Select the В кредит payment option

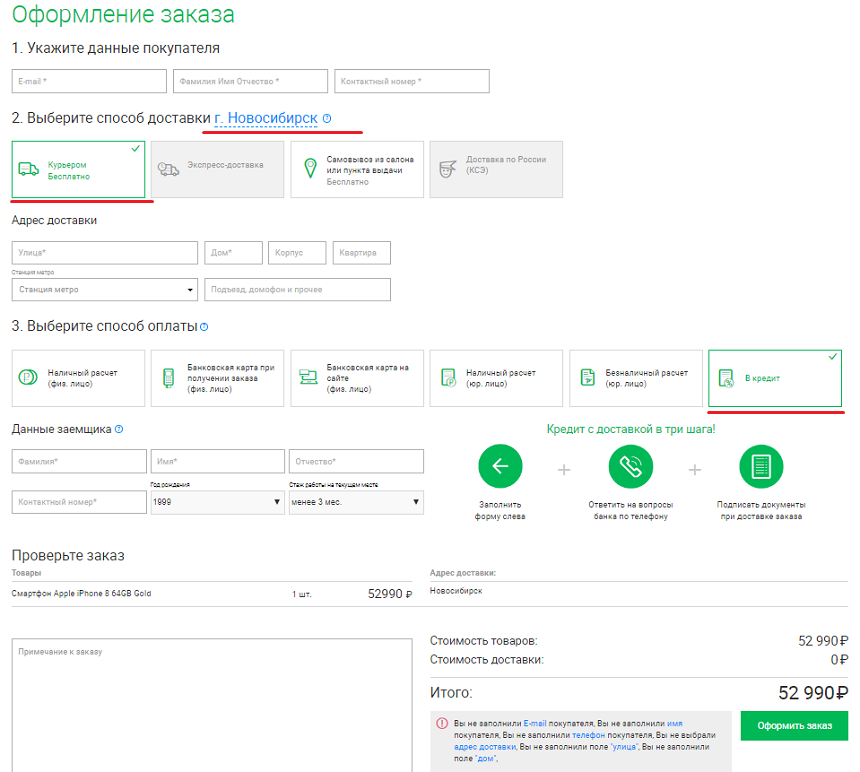(774, 379)
